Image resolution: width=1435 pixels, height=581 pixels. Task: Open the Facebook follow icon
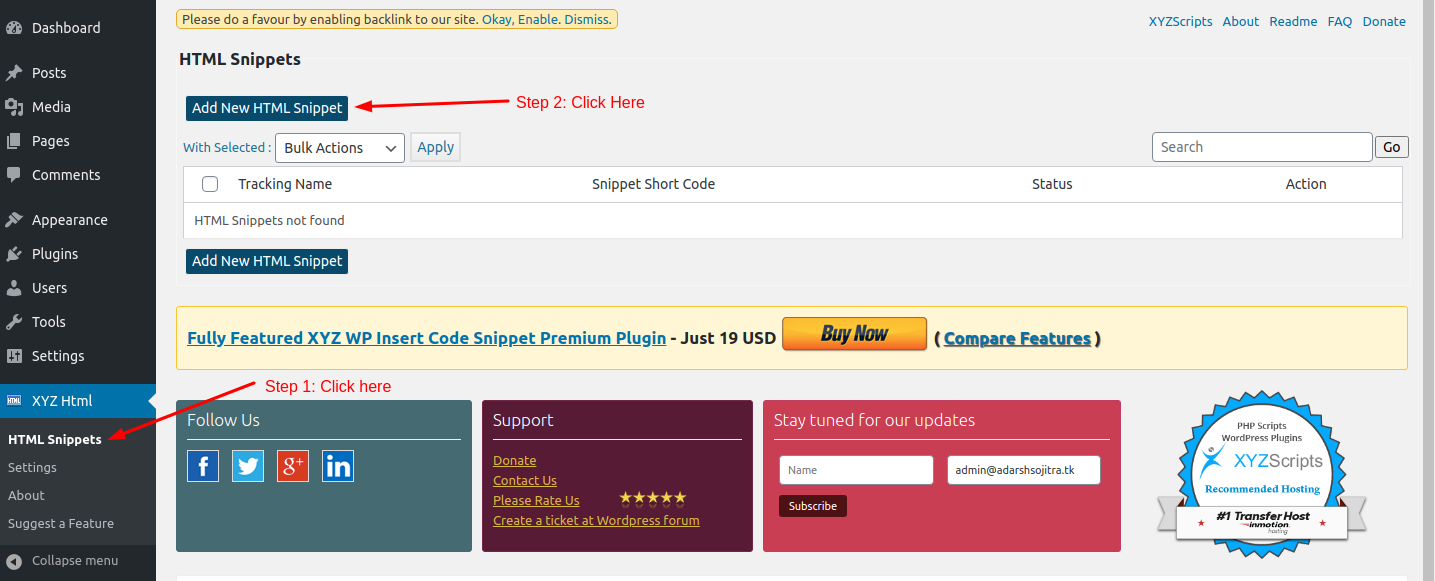coord(203,466)
